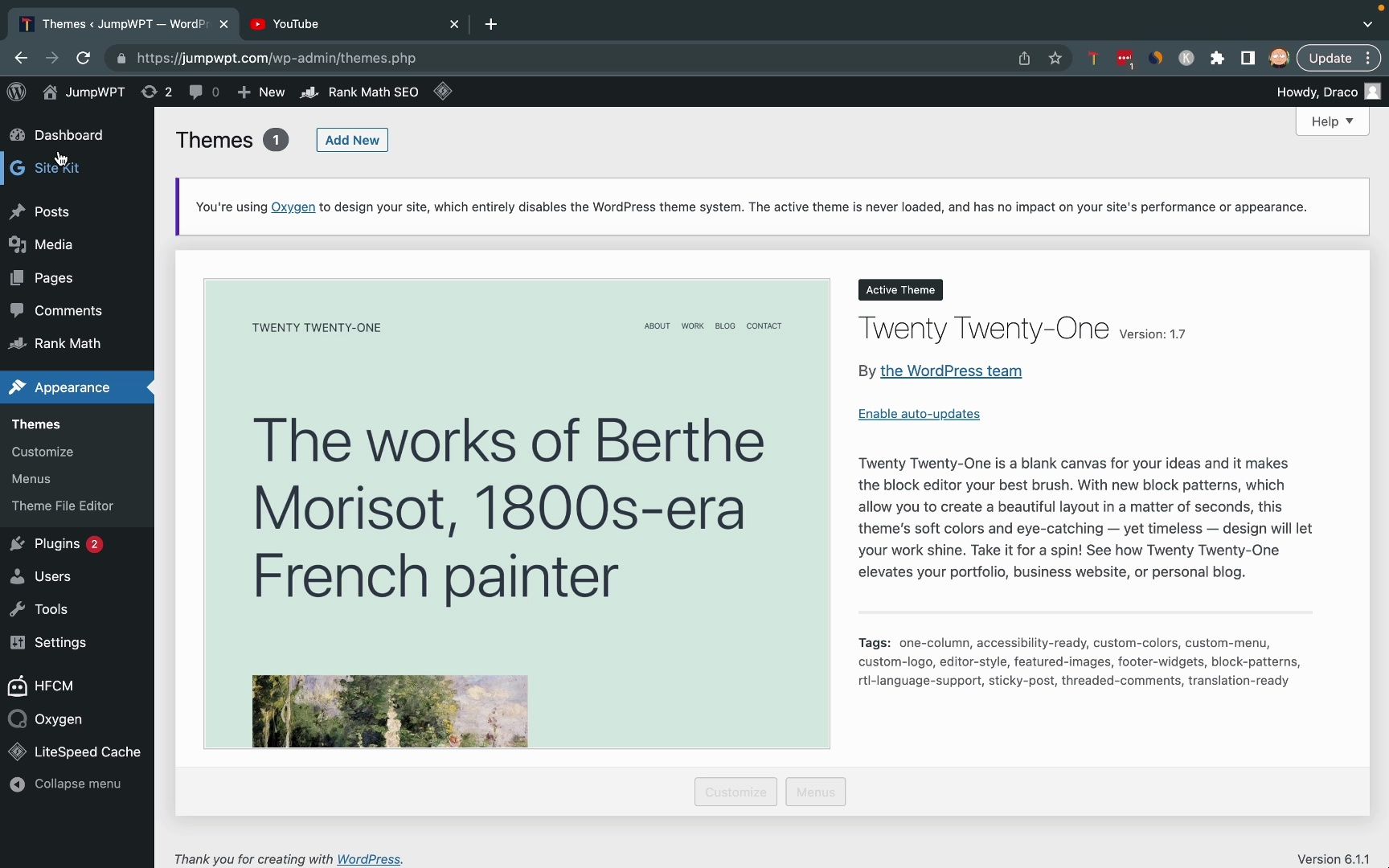Open Comments icon in sidebar
1389x868 pixels.
[17, 310]
